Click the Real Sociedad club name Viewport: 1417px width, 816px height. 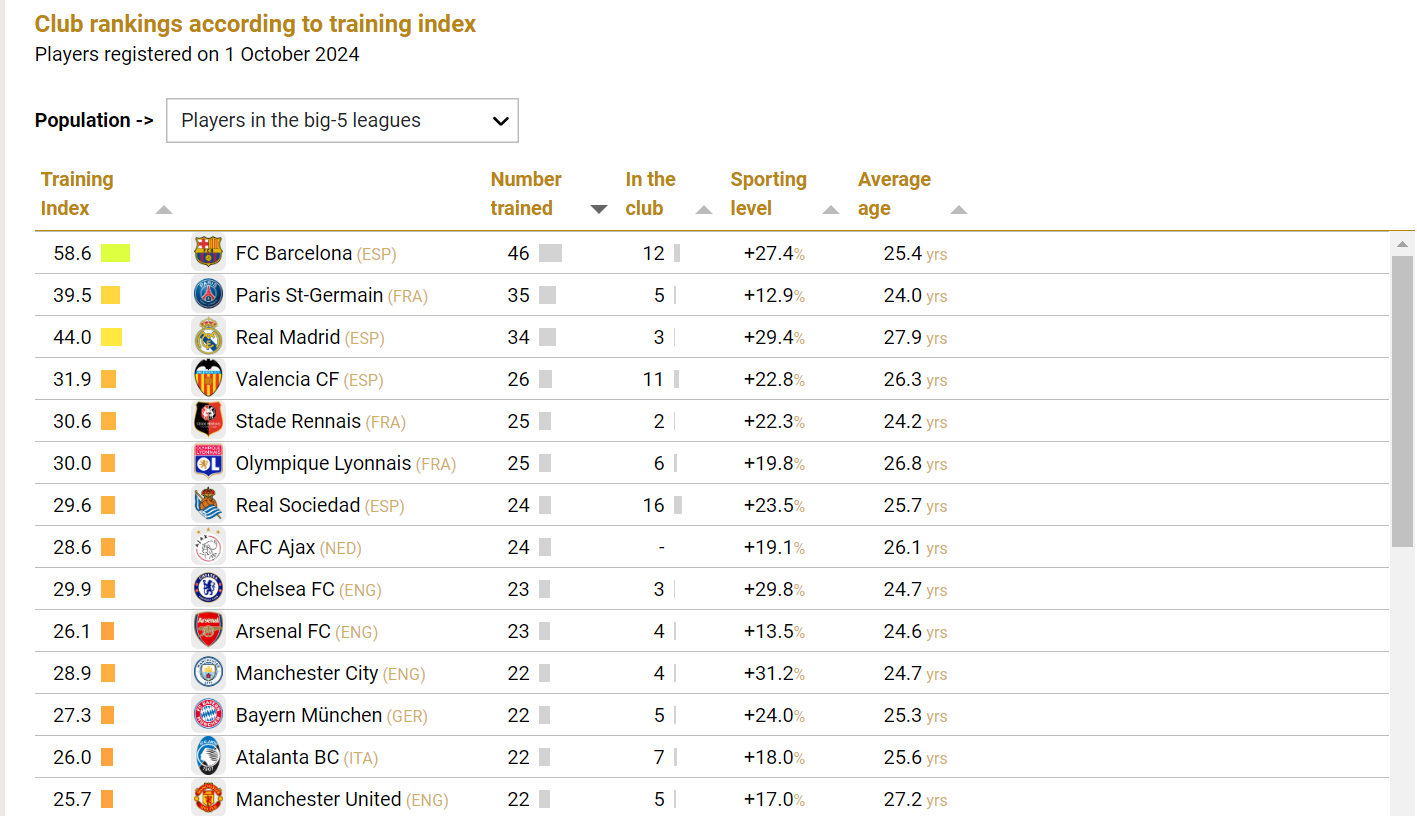tap(297, 505)
